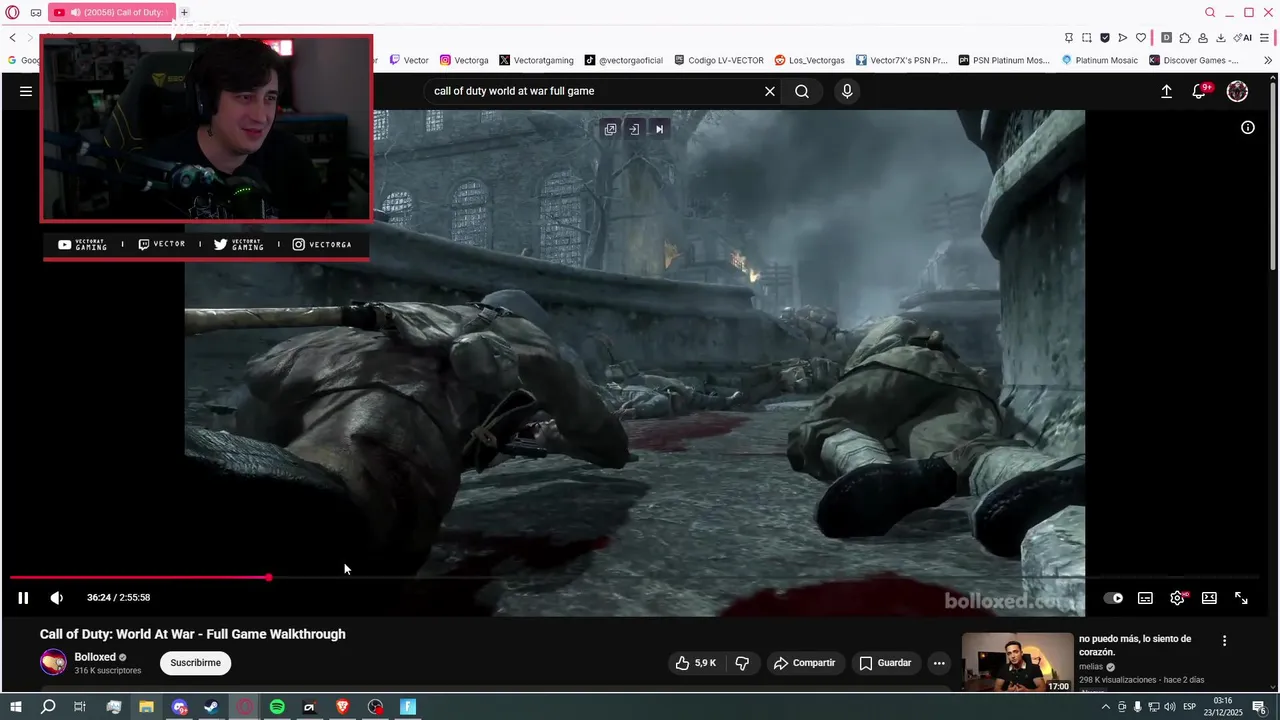Open the Discover Games bookmark
1280x720 pixels.
(x=1194, y=60)
